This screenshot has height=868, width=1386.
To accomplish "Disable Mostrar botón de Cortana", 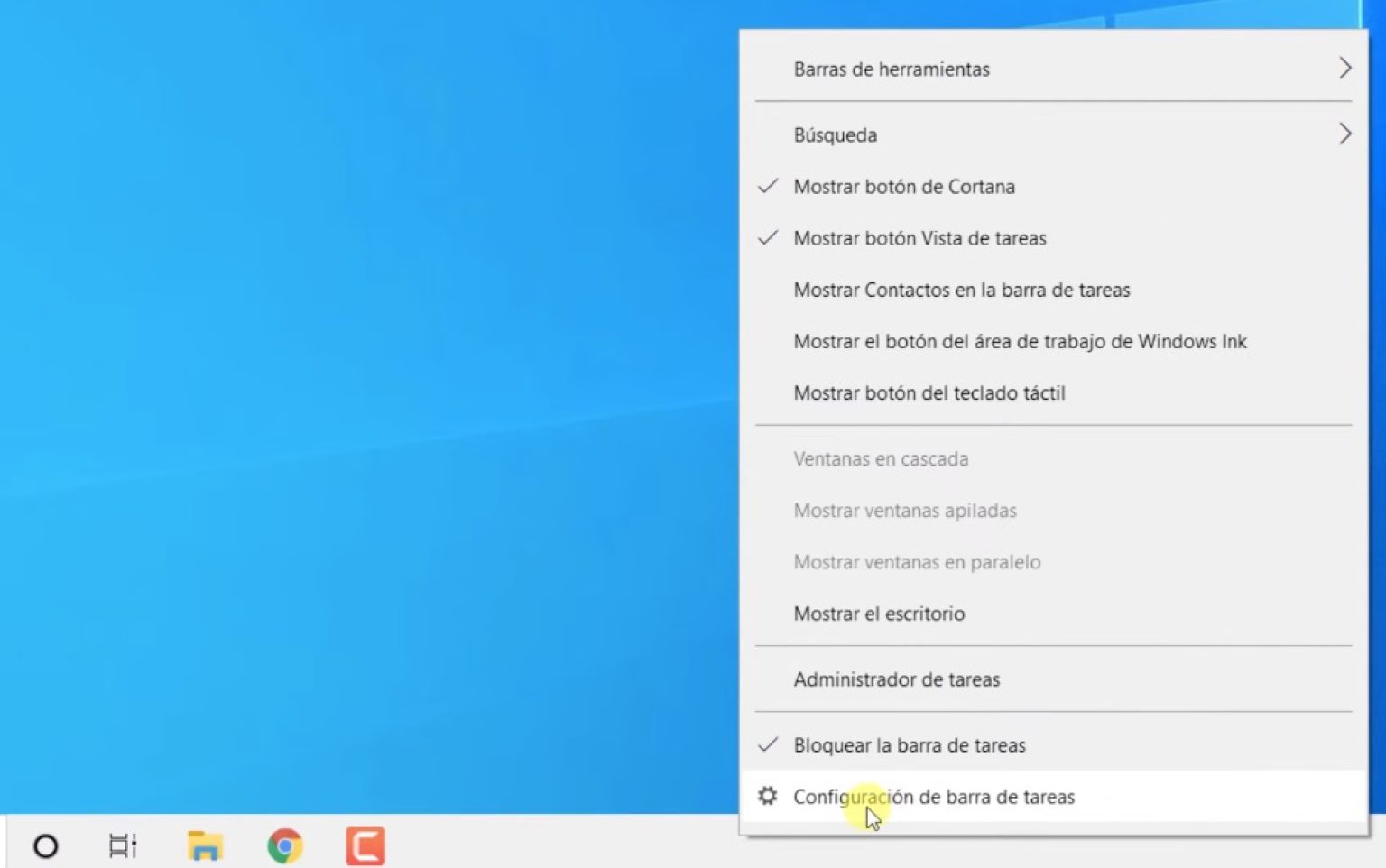I will pyautogui.click(x=904, y=187).
